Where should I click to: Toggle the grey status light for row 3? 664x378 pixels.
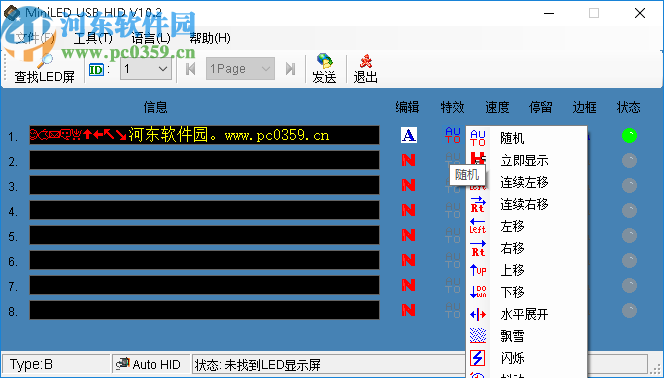[x=629, y=185]
